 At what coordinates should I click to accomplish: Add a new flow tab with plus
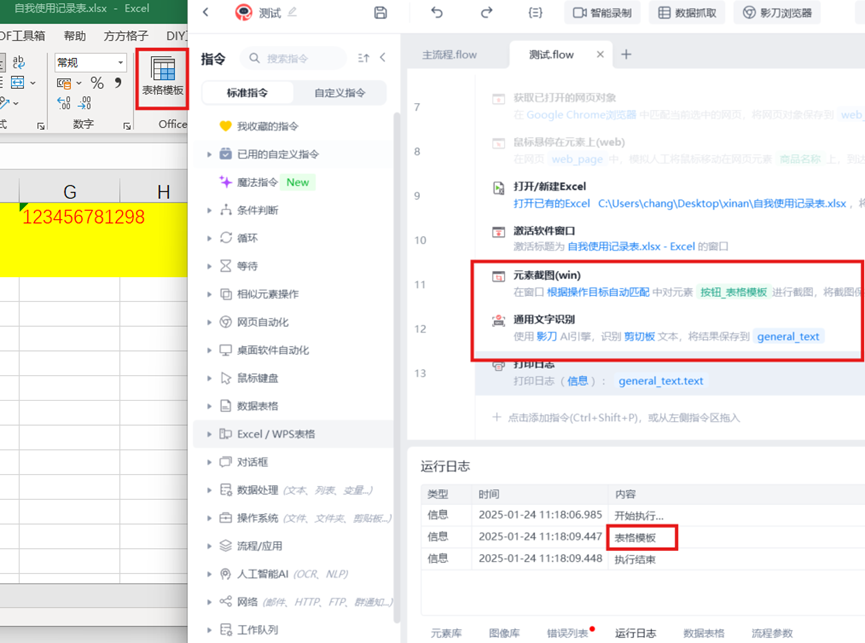(x=626, y=54)
